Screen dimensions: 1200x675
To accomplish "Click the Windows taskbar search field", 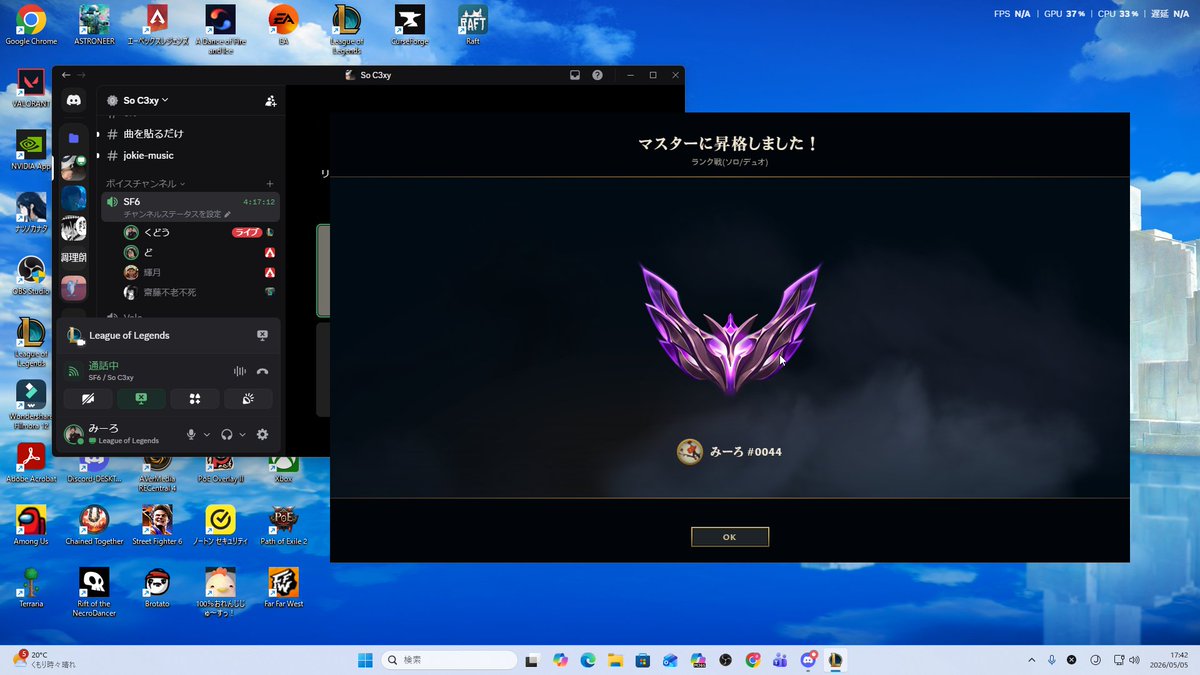I will (449, 660).
